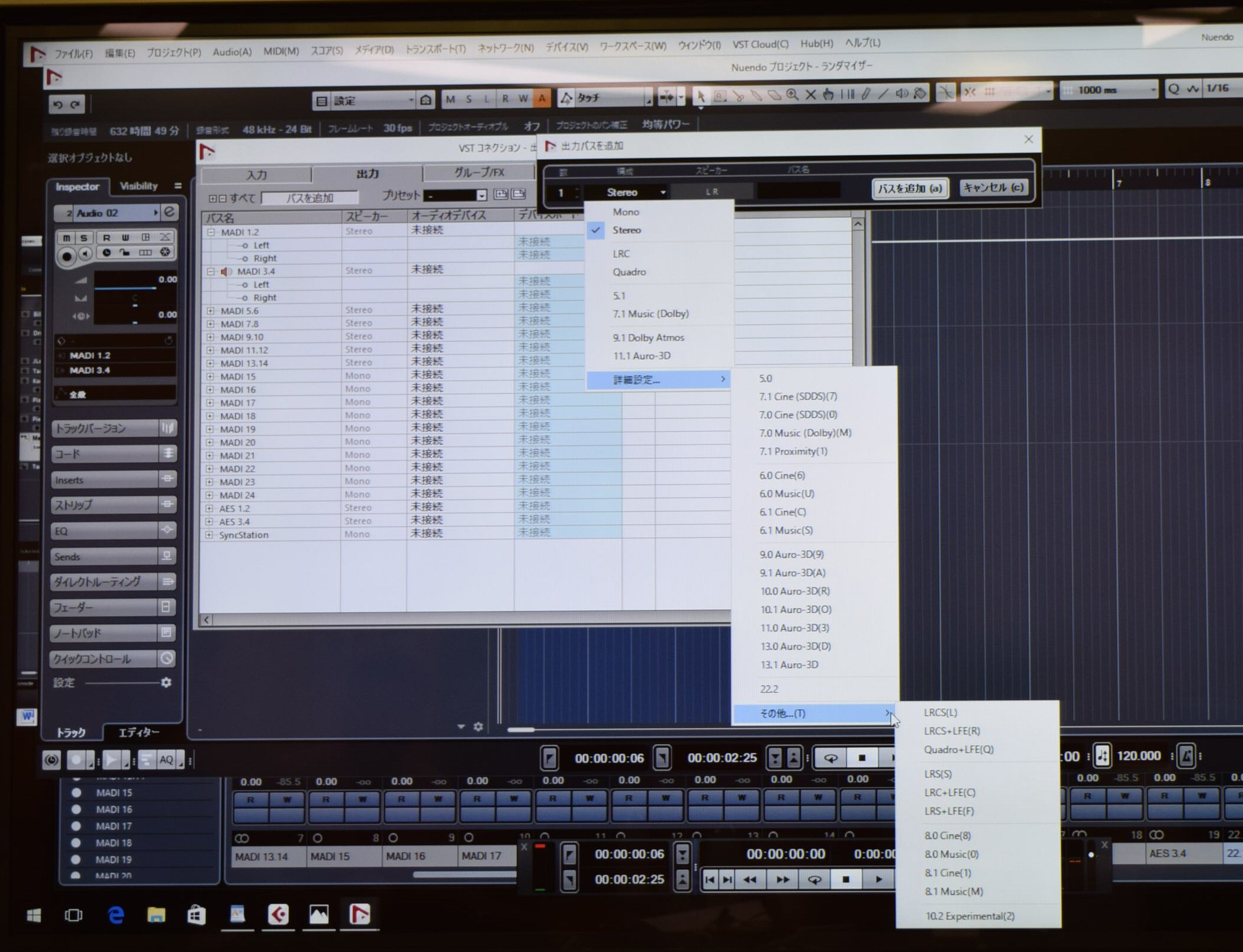
Task: Open the EQ inspector section
Action: point(113,530)
